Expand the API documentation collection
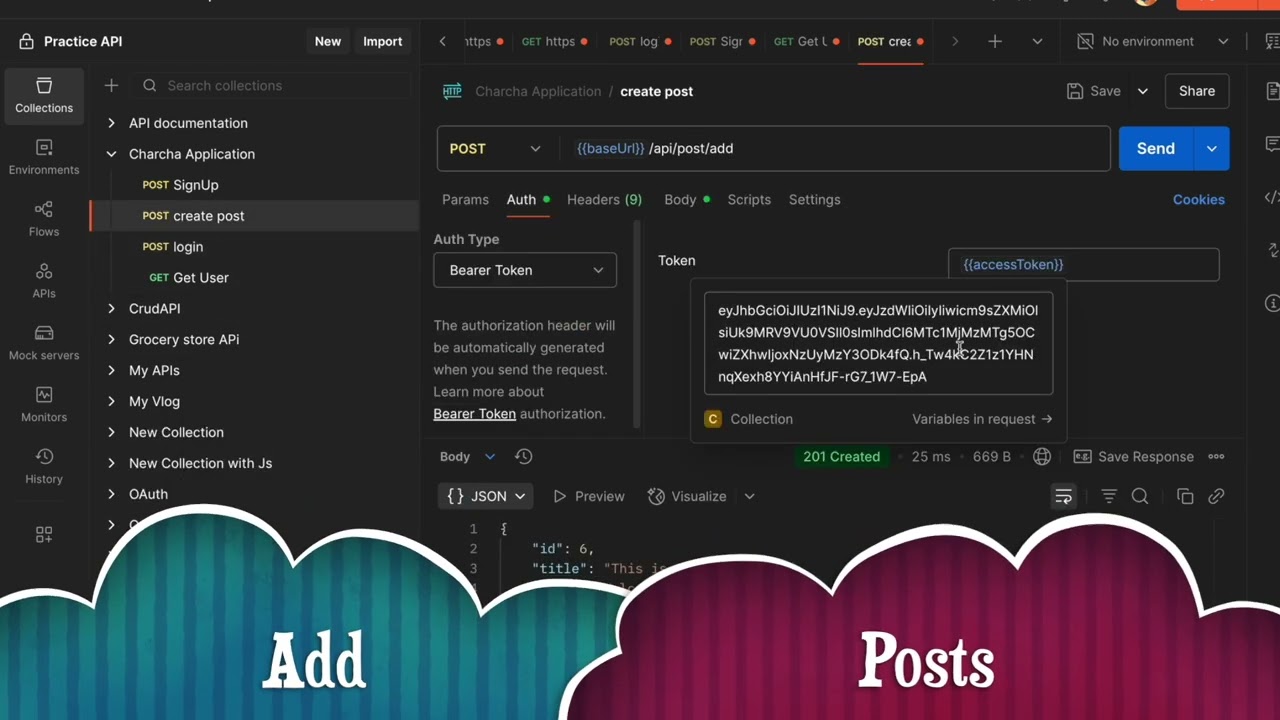1280x720 pixels. click(111, 123)
